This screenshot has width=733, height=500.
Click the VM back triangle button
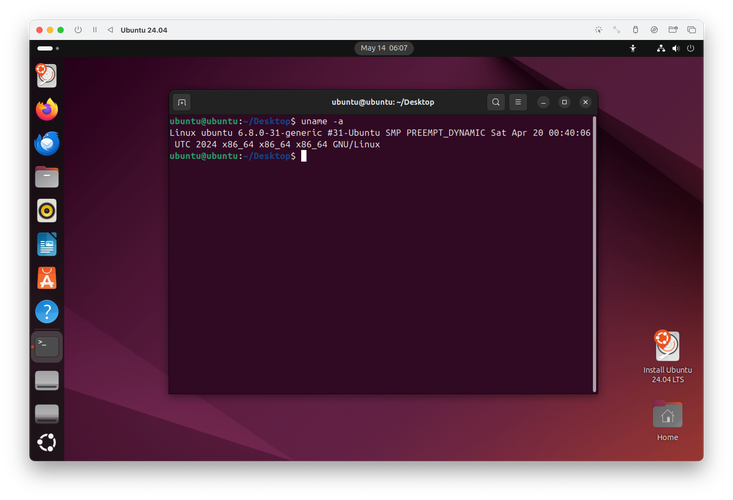pyautogui.click(x=110, y=30)
